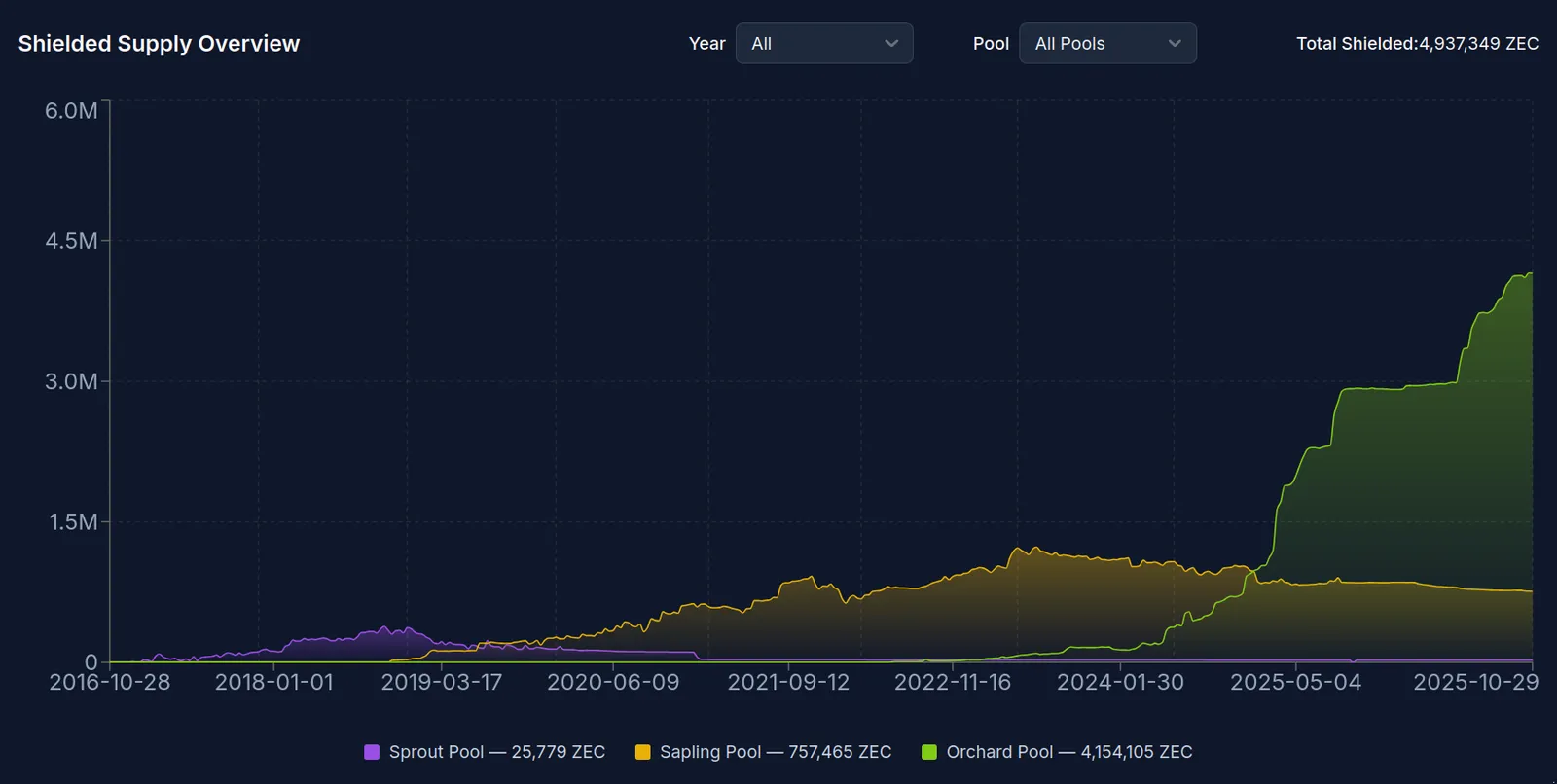
Task: Click the 4.5M y-axis label
Action: coord(71,241)
